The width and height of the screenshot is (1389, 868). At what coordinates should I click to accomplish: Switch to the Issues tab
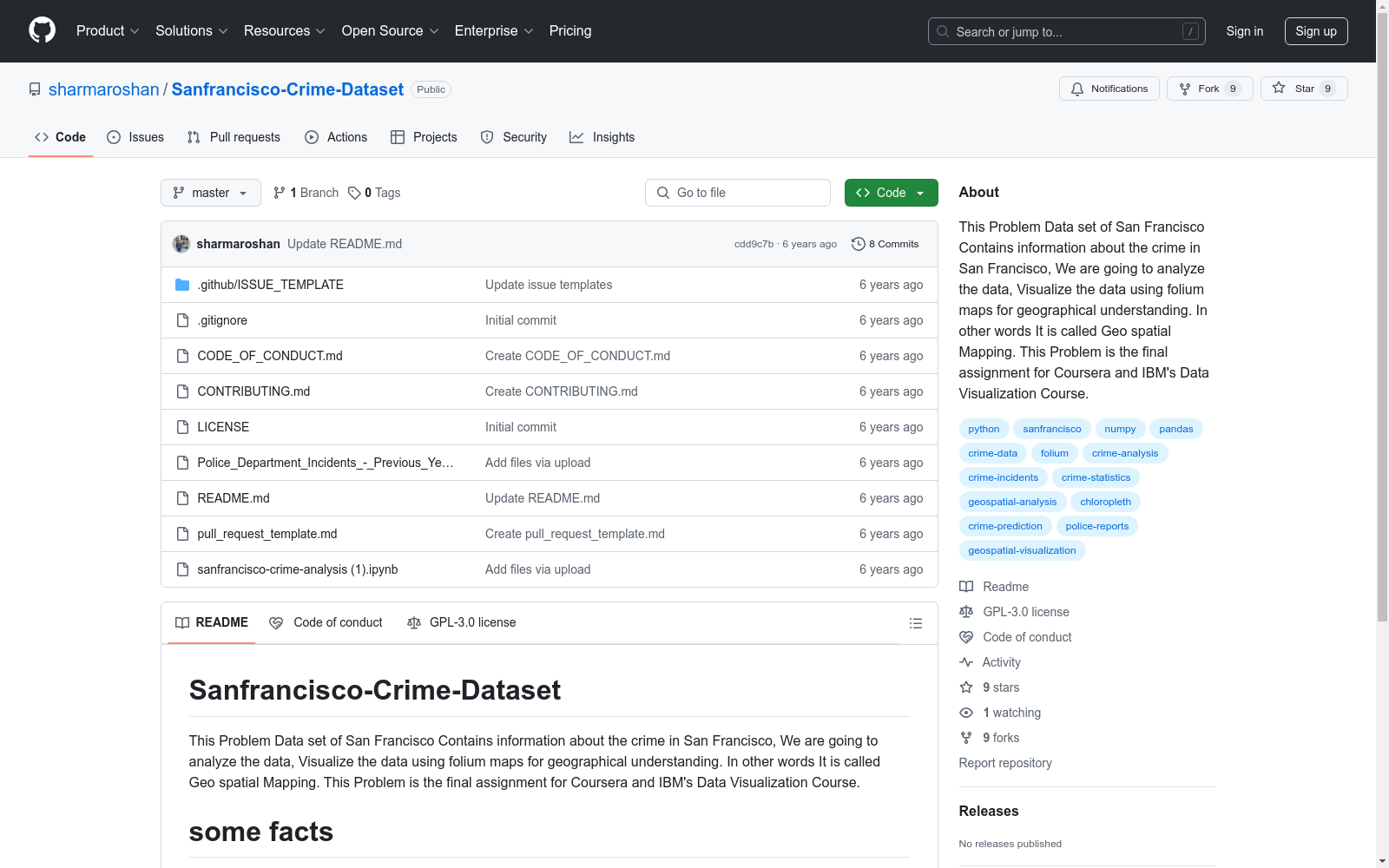click(x=135, y=137)
